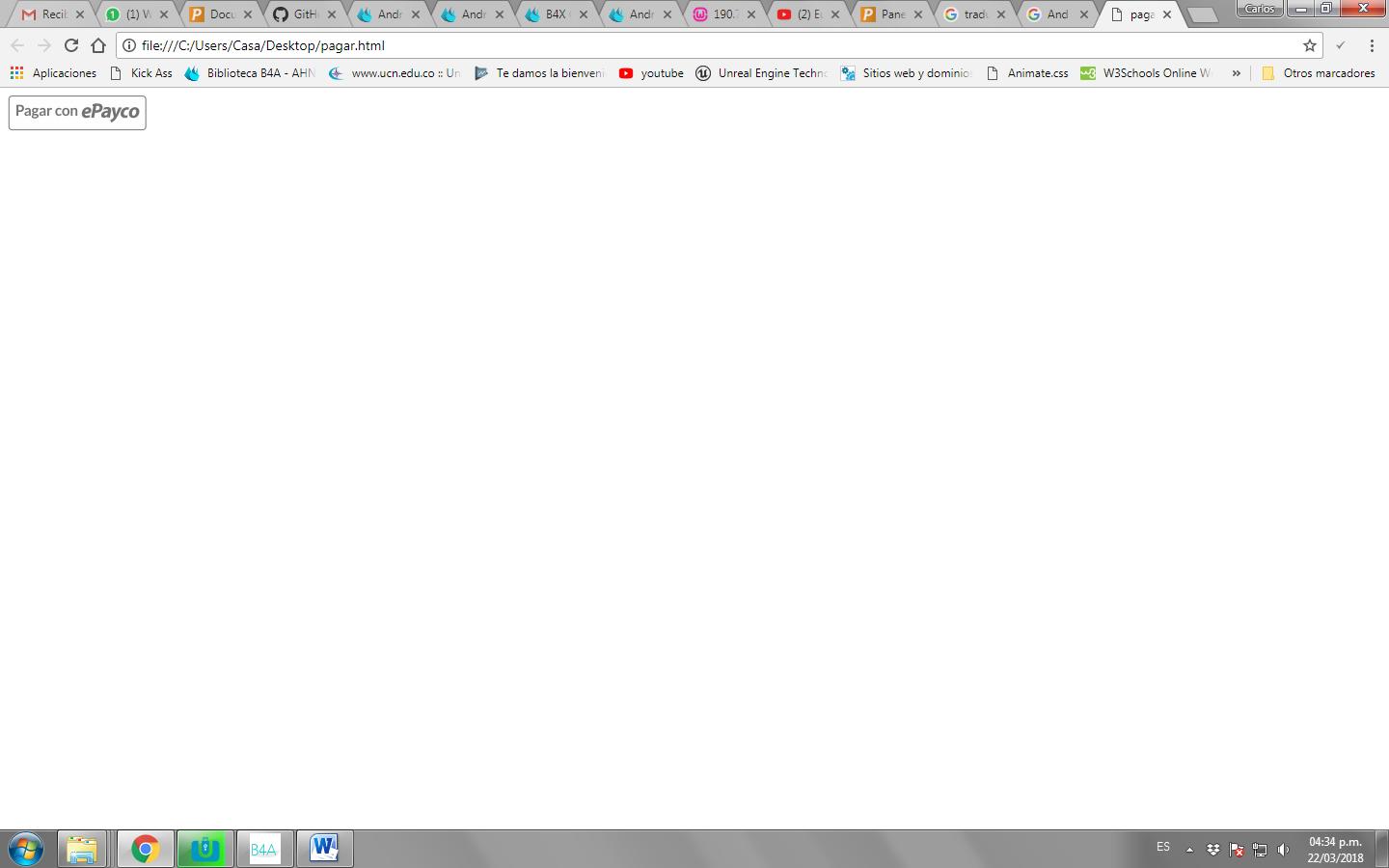Switch to the Gmail tab
The width and height of the screenshot is (1389, 868).
click(53, 14)
